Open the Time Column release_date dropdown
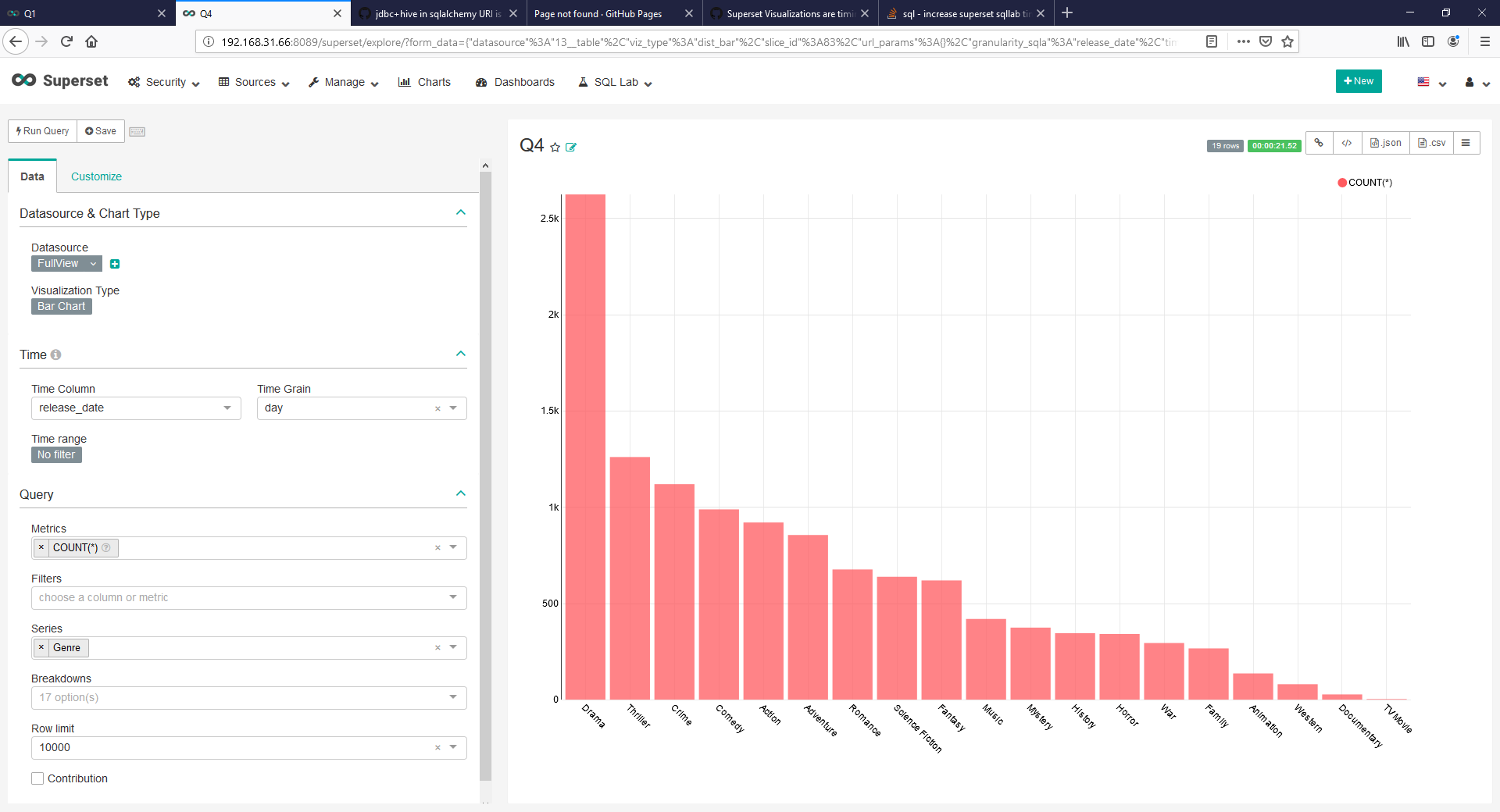 click(136, 408)
